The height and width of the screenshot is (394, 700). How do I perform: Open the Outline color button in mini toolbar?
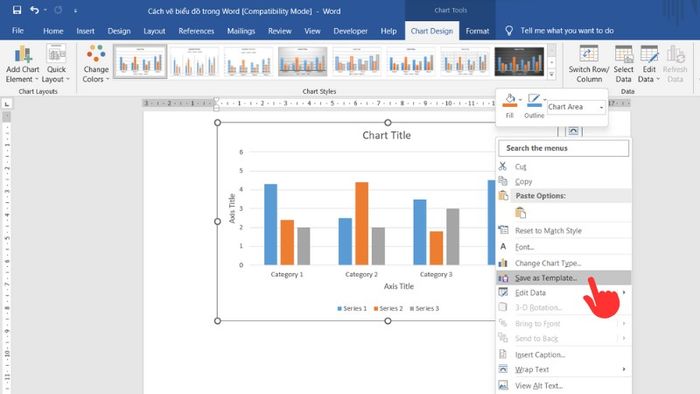[534, 100]
